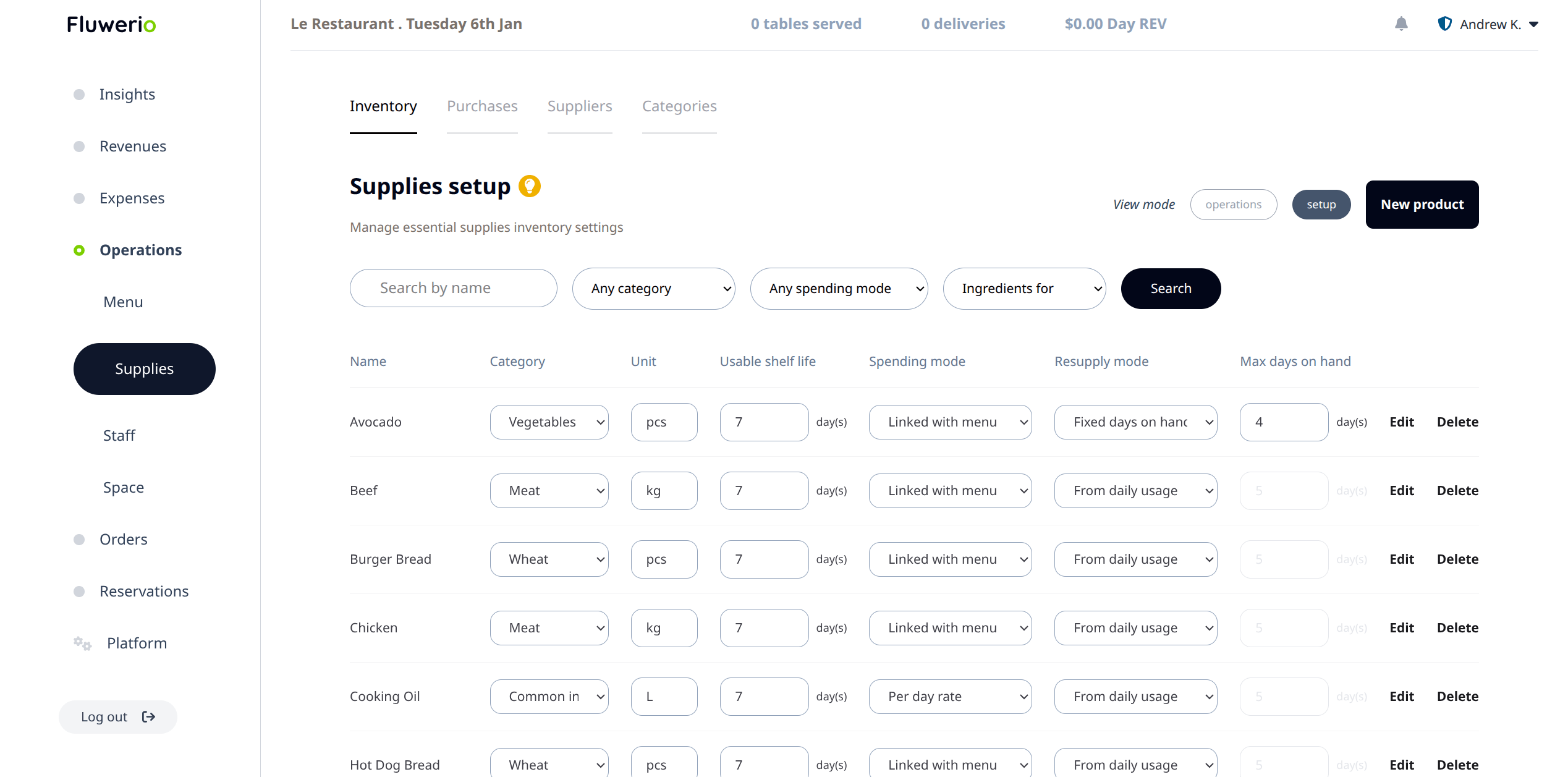Switch to the Purchases tab

[x=482, y=106]
